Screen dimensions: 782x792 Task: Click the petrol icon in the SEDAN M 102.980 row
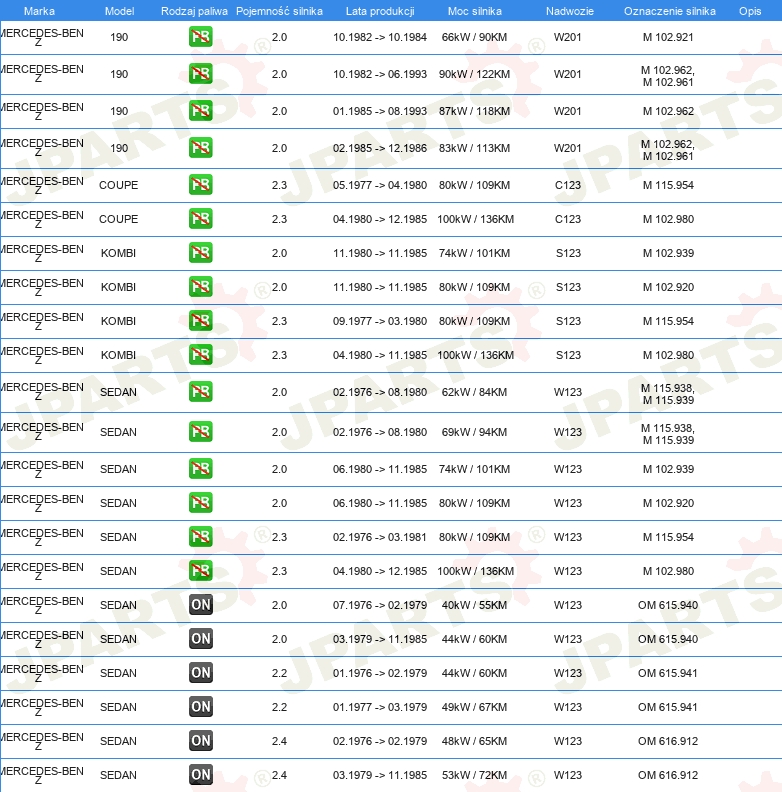click(201, 571)
